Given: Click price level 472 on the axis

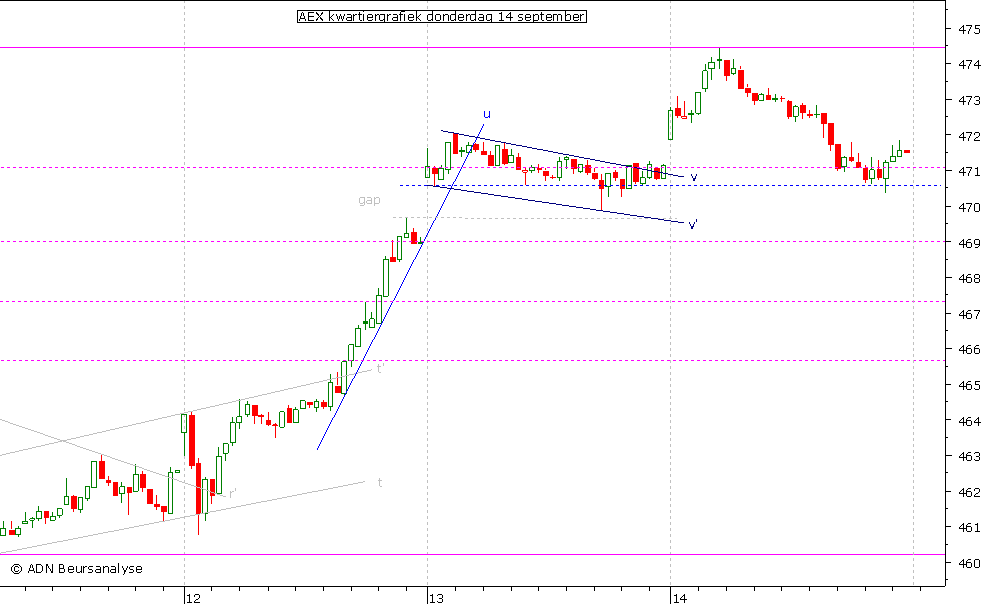Looking at the screenshot, I should (969, 136).
